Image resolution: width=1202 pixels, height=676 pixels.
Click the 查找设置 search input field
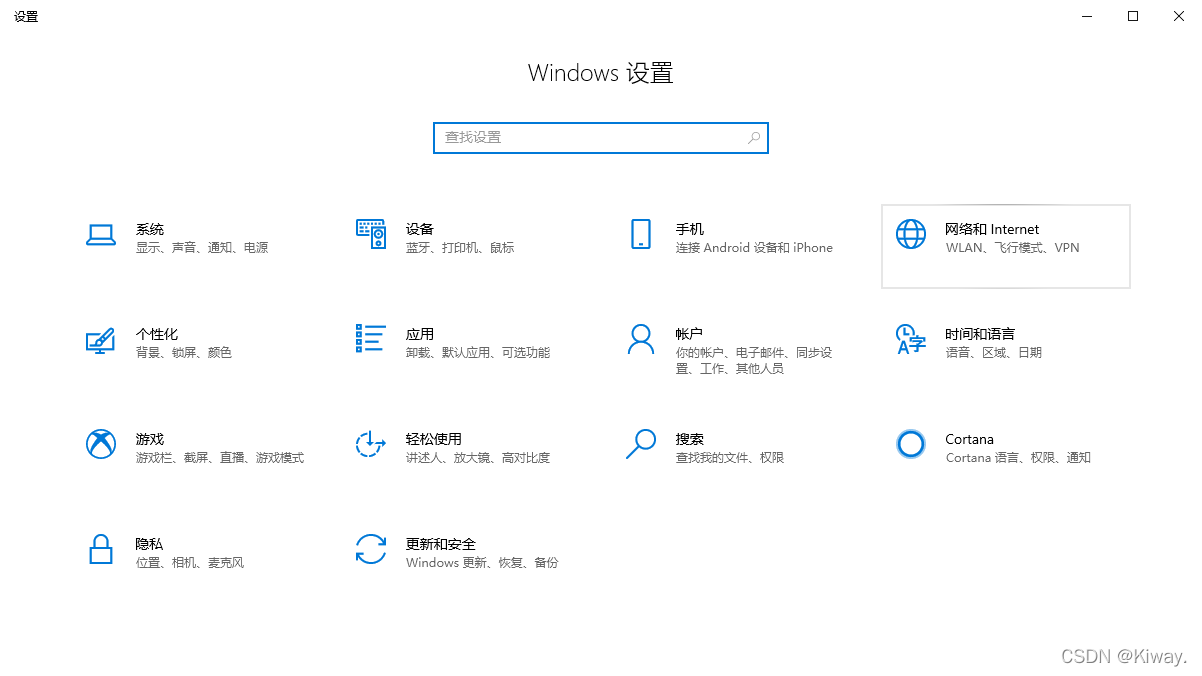click(601, 138)
